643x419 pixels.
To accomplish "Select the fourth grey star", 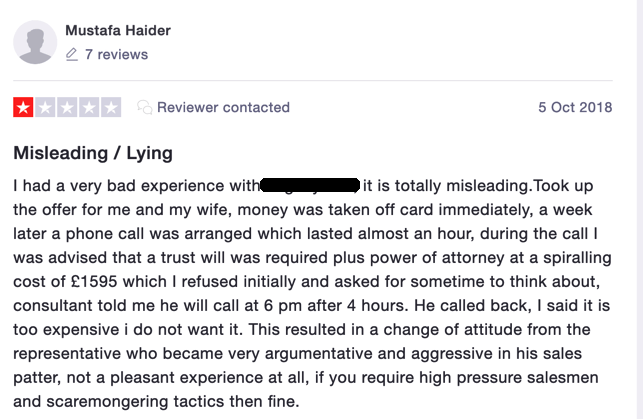I will point(89,107).
